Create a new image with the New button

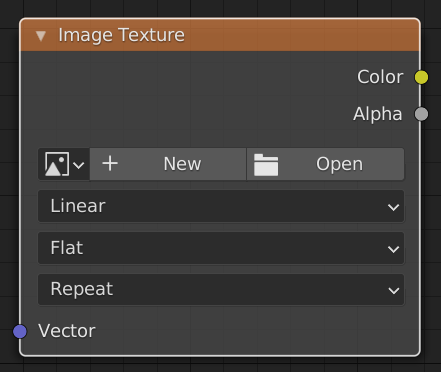168,164
